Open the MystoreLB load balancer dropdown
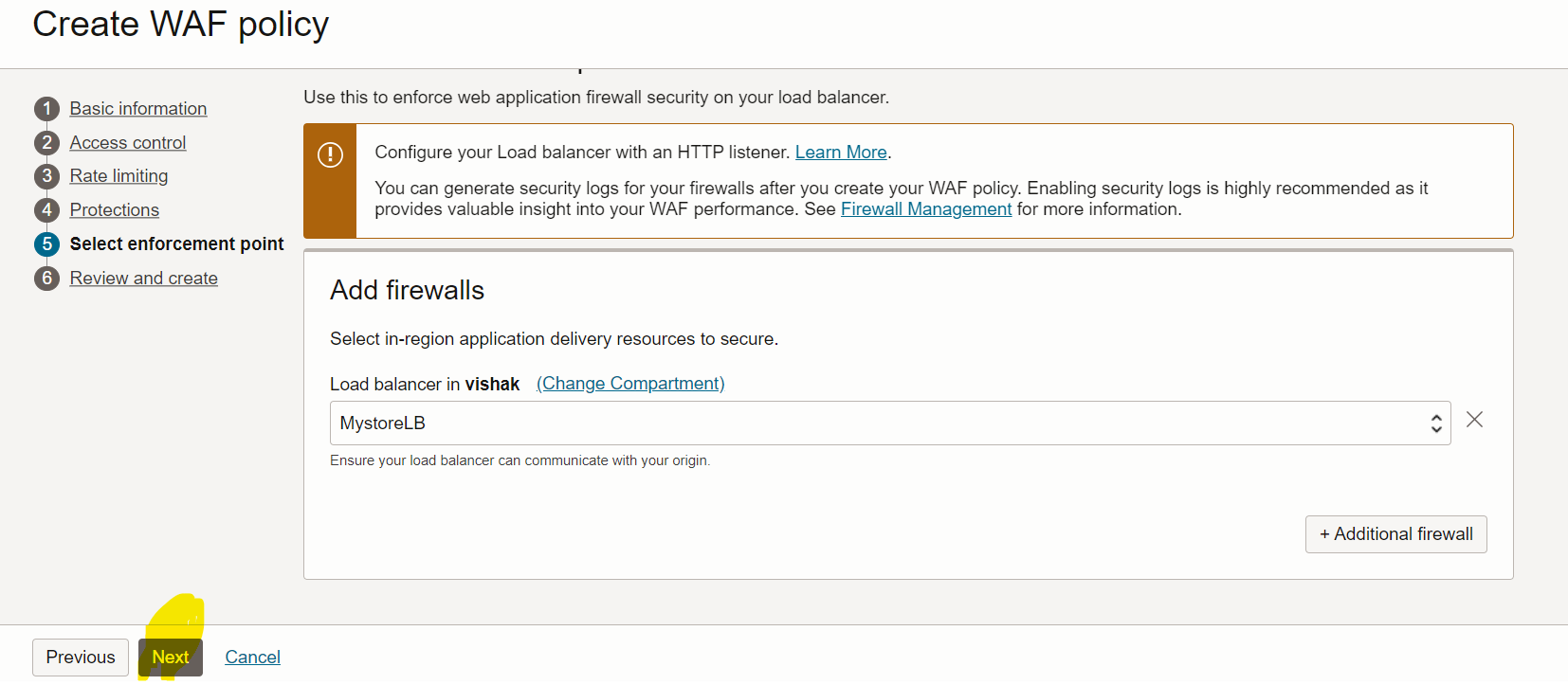1568x685 pixels. [x=889, y=424]
